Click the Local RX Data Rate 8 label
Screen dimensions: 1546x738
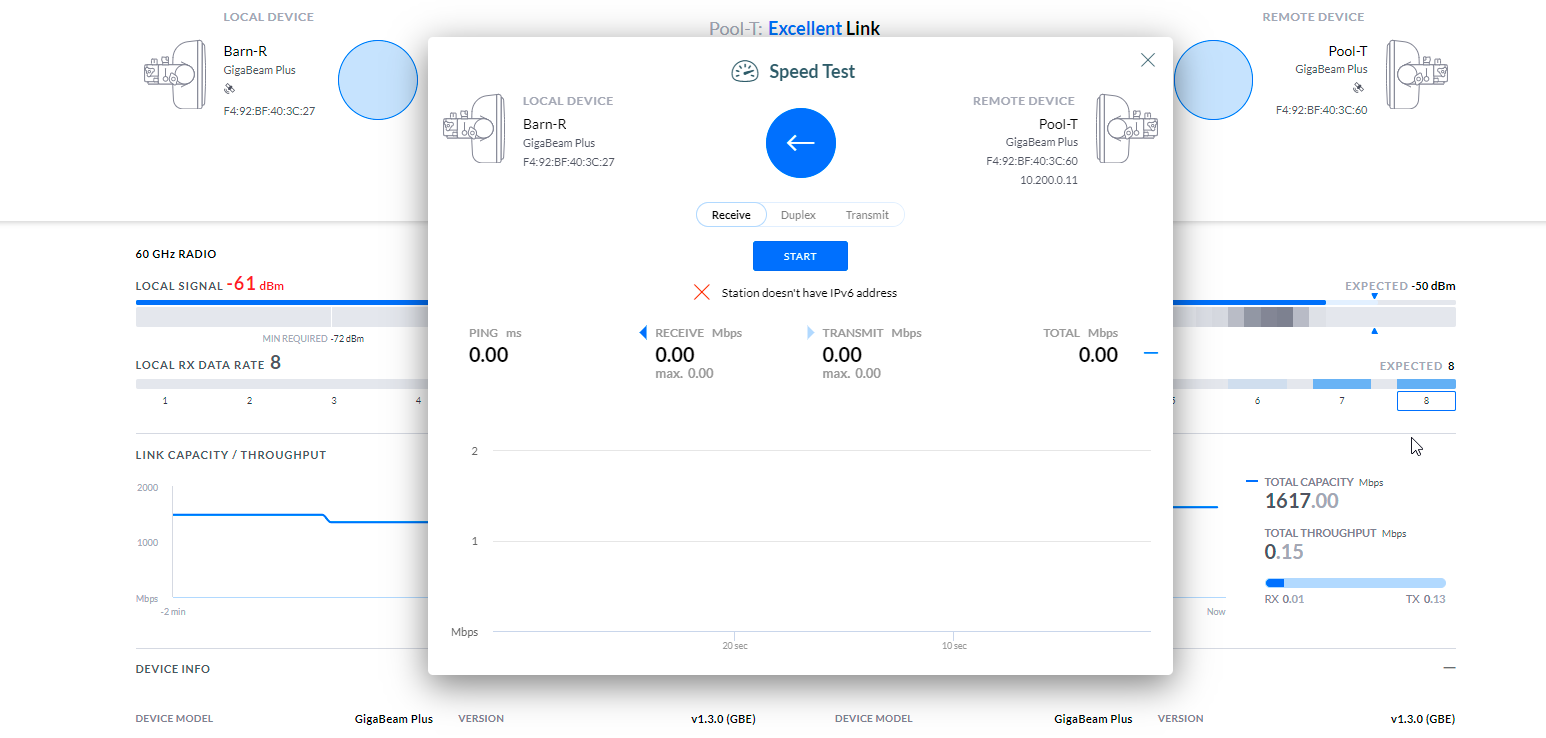[x=208, y=364]
